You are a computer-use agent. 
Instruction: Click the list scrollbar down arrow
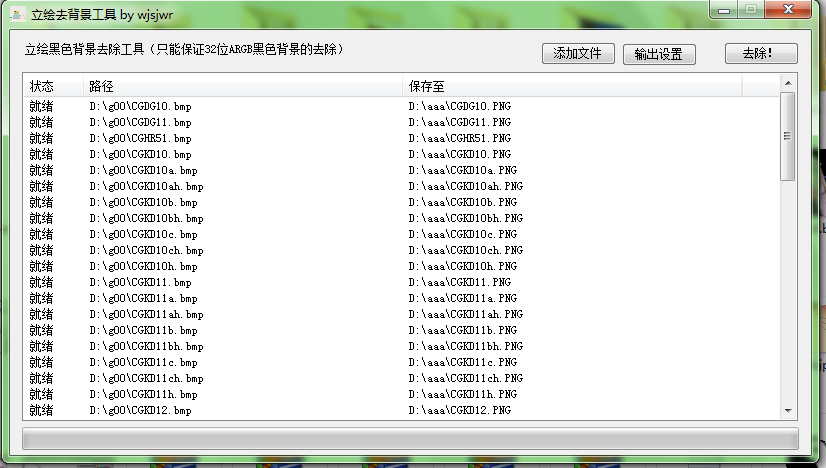(788, 411)
